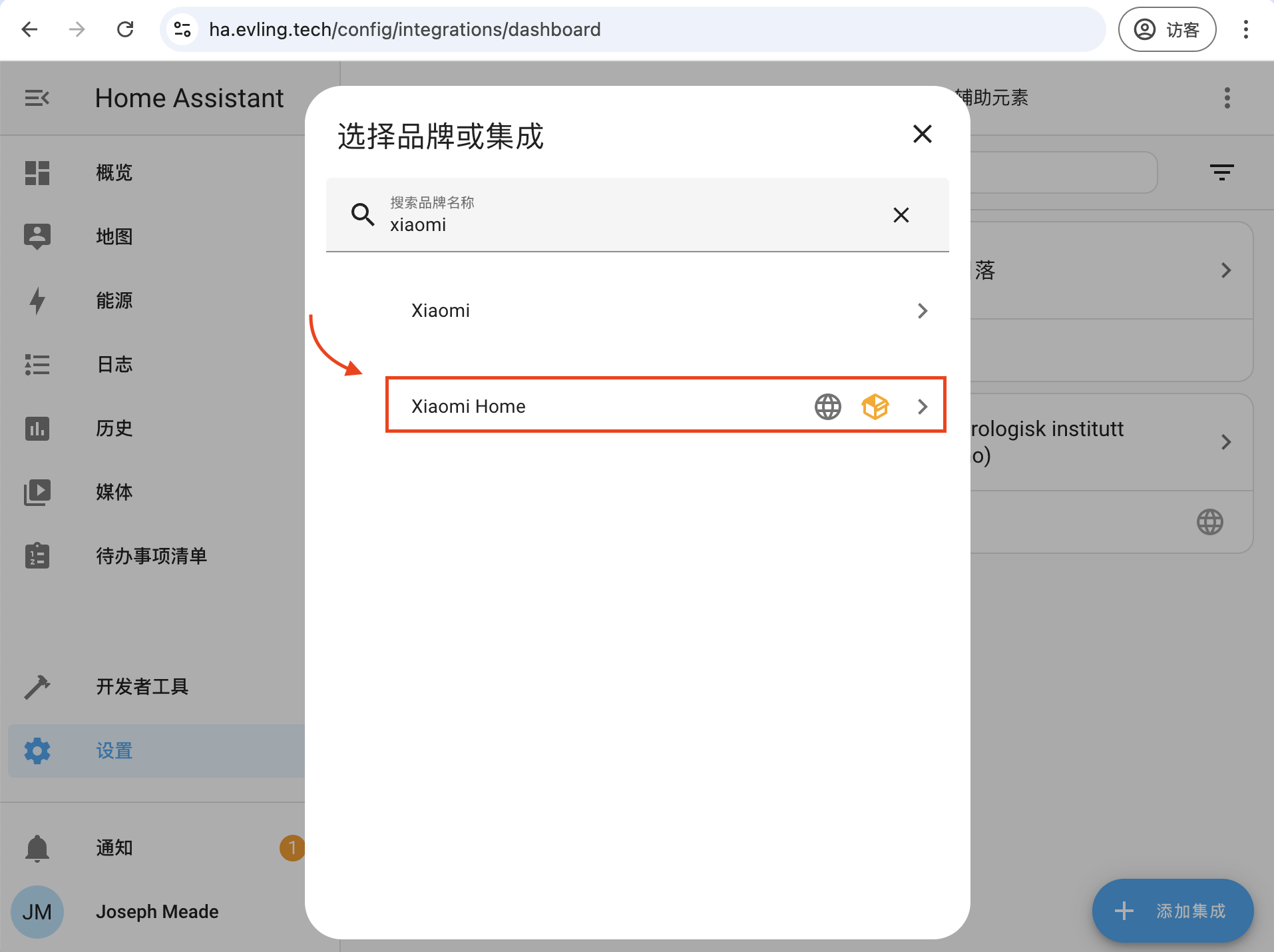
Task: Click the 开发者工具 hammer icon
Action: click(x=37, y=686)
